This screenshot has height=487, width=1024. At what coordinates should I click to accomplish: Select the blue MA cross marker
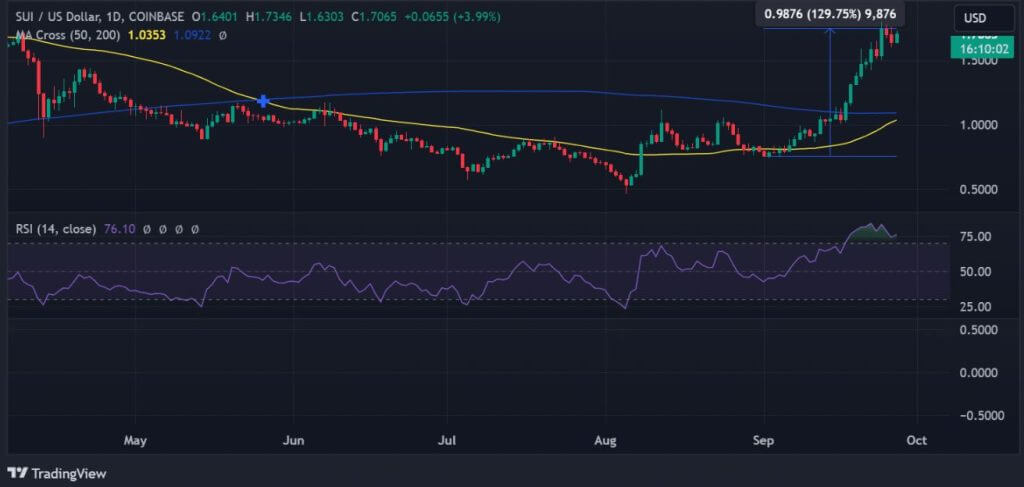[x=263, y=101]
